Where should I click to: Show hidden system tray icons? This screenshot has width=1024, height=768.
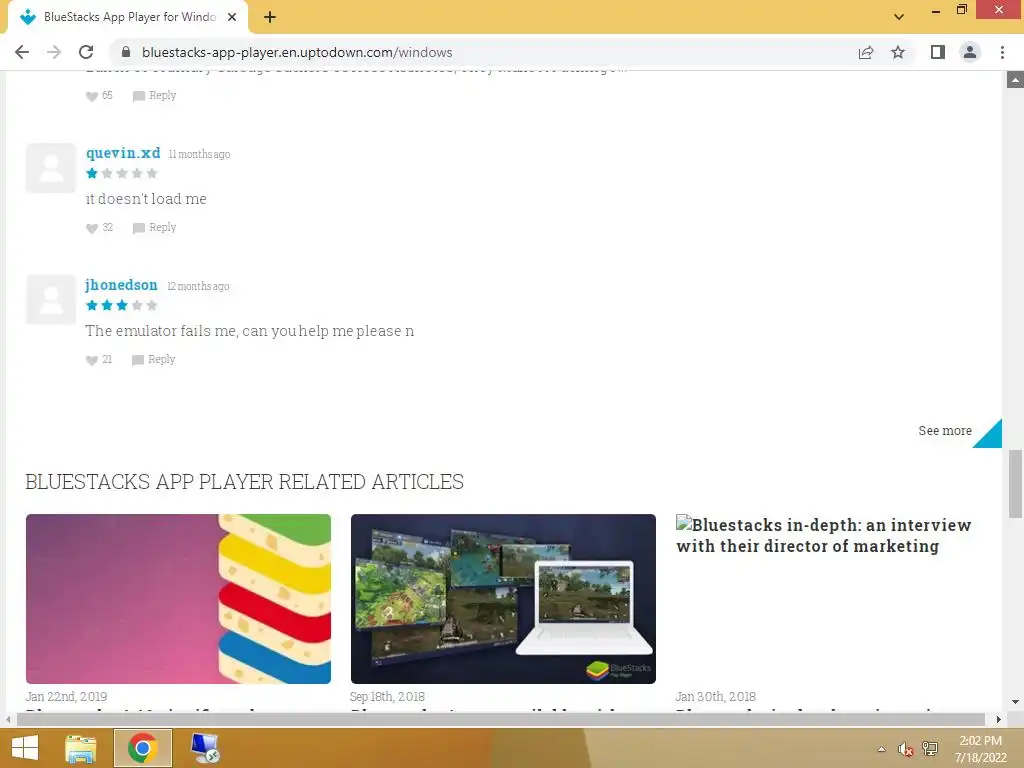[x=882, y=749]
